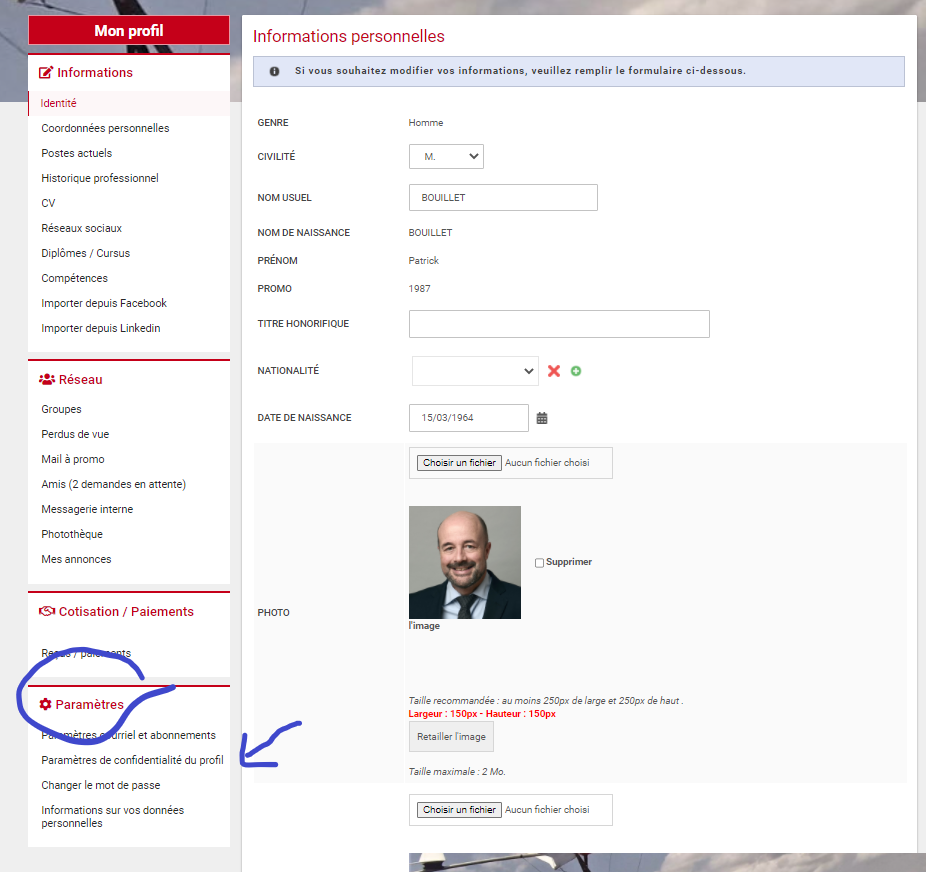The height and width of the screenshot is (872, 926).
Task: Click the genre value Homme
Action: point(426,123)
